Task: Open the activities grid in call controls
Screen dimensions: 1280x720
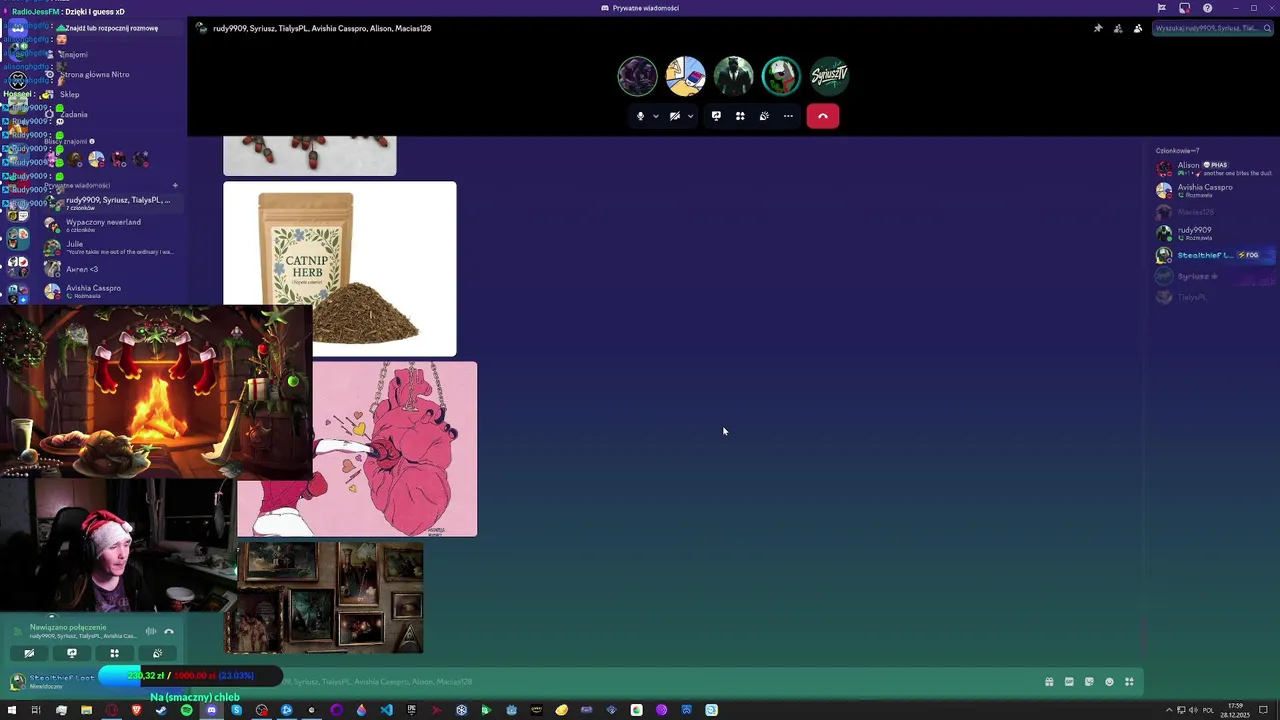Action: [740, 116]
